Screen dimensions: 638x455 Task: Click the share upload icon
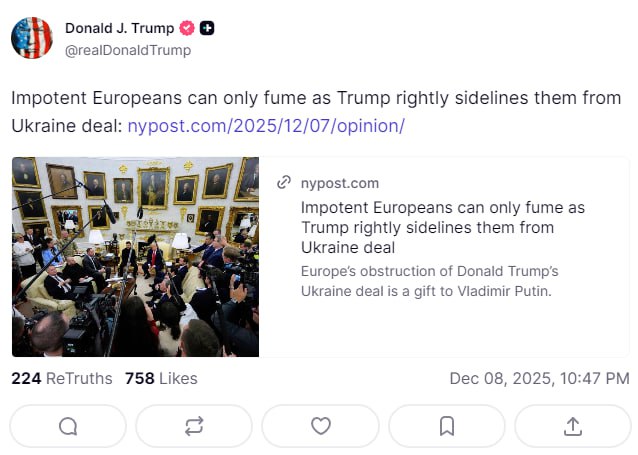pos(573,426)
